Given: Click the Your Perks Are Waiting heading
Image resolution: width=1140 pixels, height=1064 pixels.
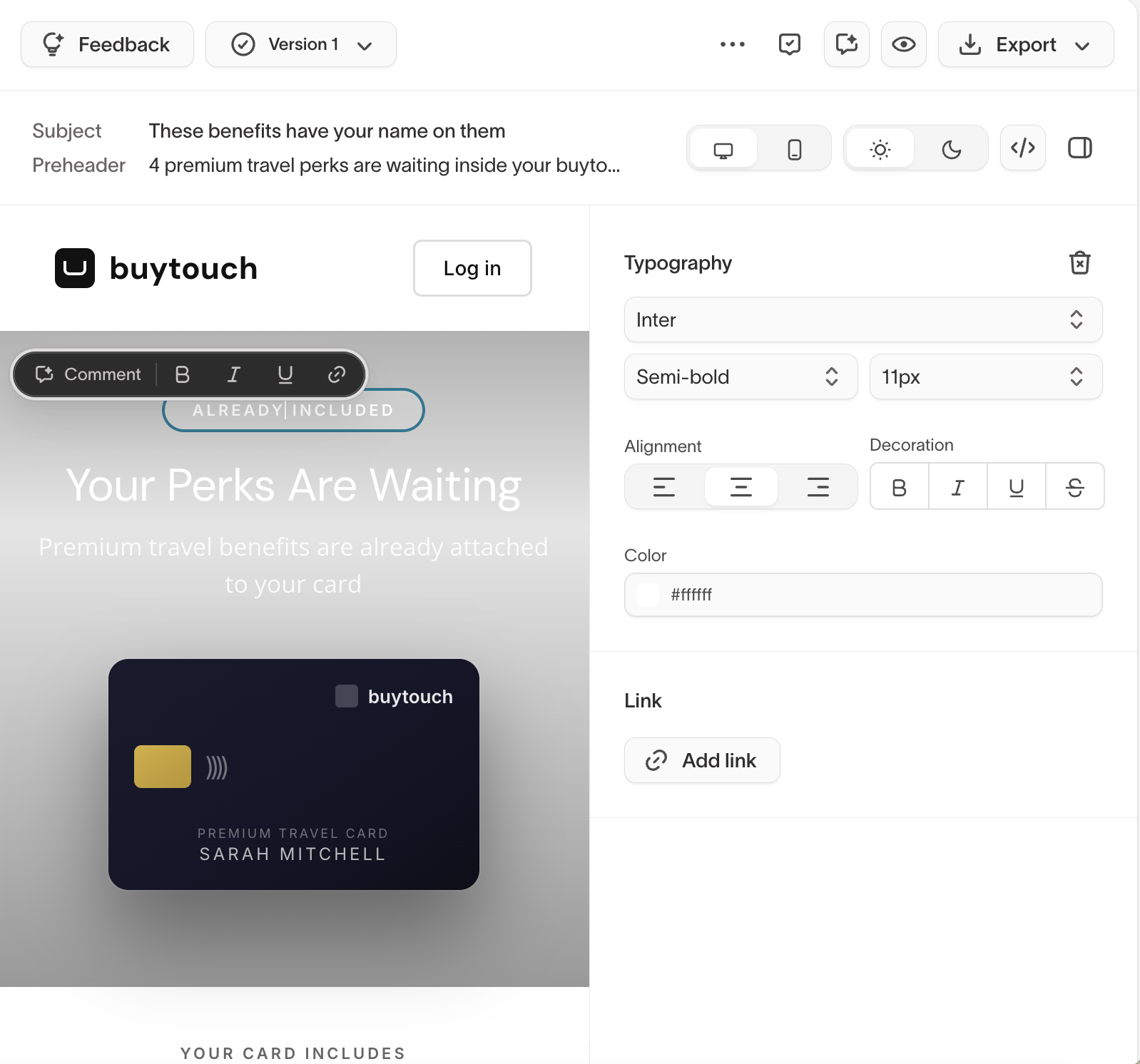Looking at the screenshot, I should point(294,486).
